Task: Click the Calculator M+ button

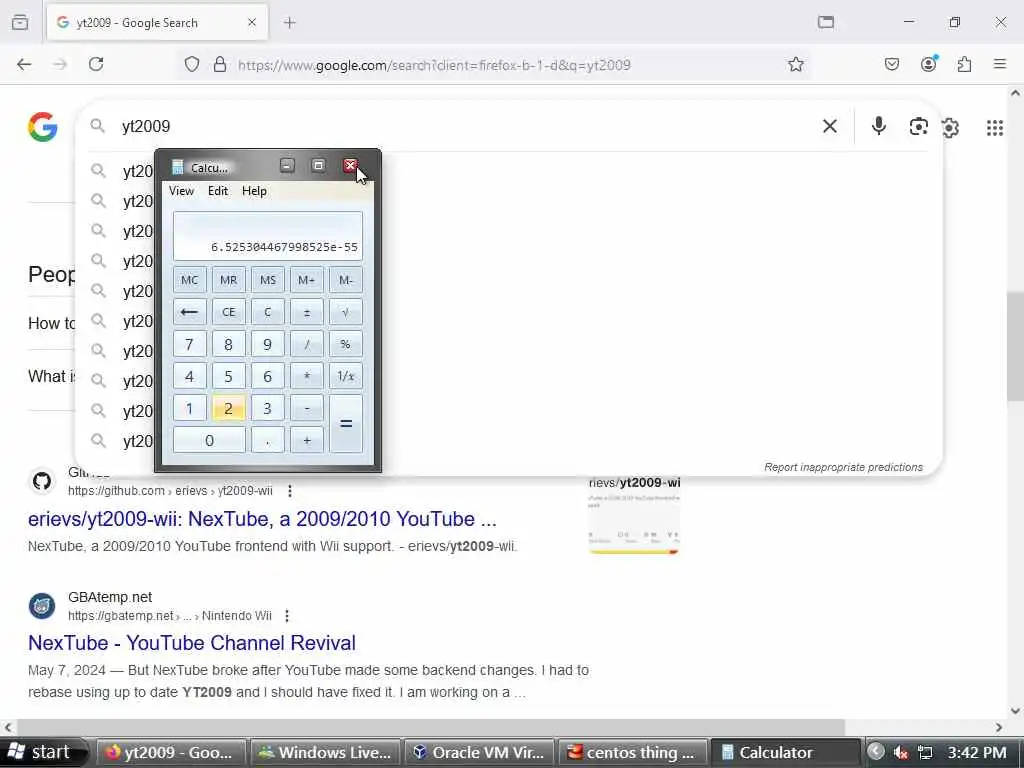Action: (306, 280)
